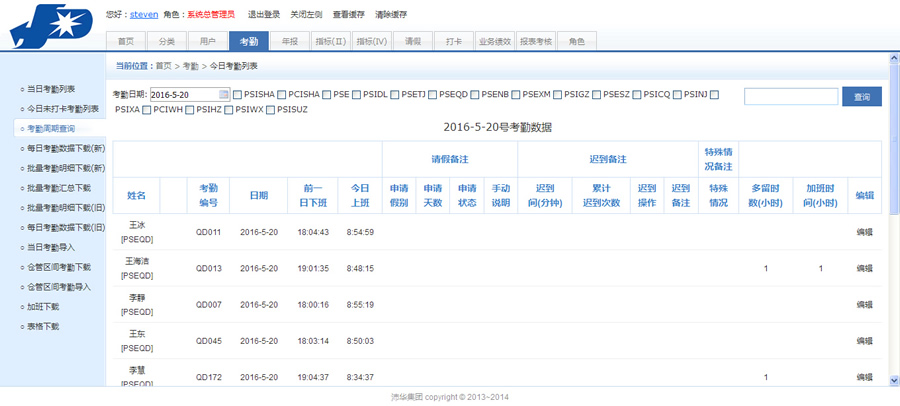Tick the PSENB checkbox
Viewport: 900px width, 406px height.
(x=475, y=95)
